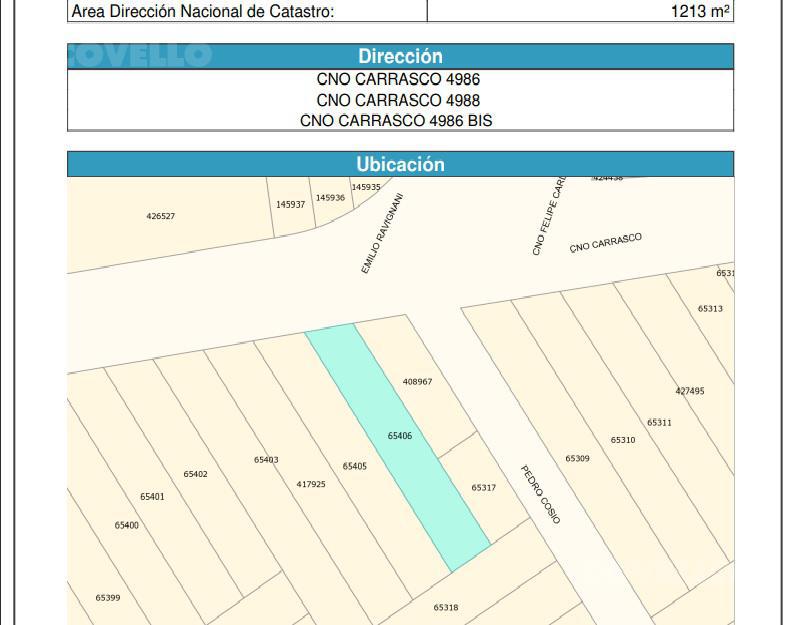This screenshot has height=625, width=793.
Task: Select parcel 417925 on the map
Action: click(x=311, y=484)
